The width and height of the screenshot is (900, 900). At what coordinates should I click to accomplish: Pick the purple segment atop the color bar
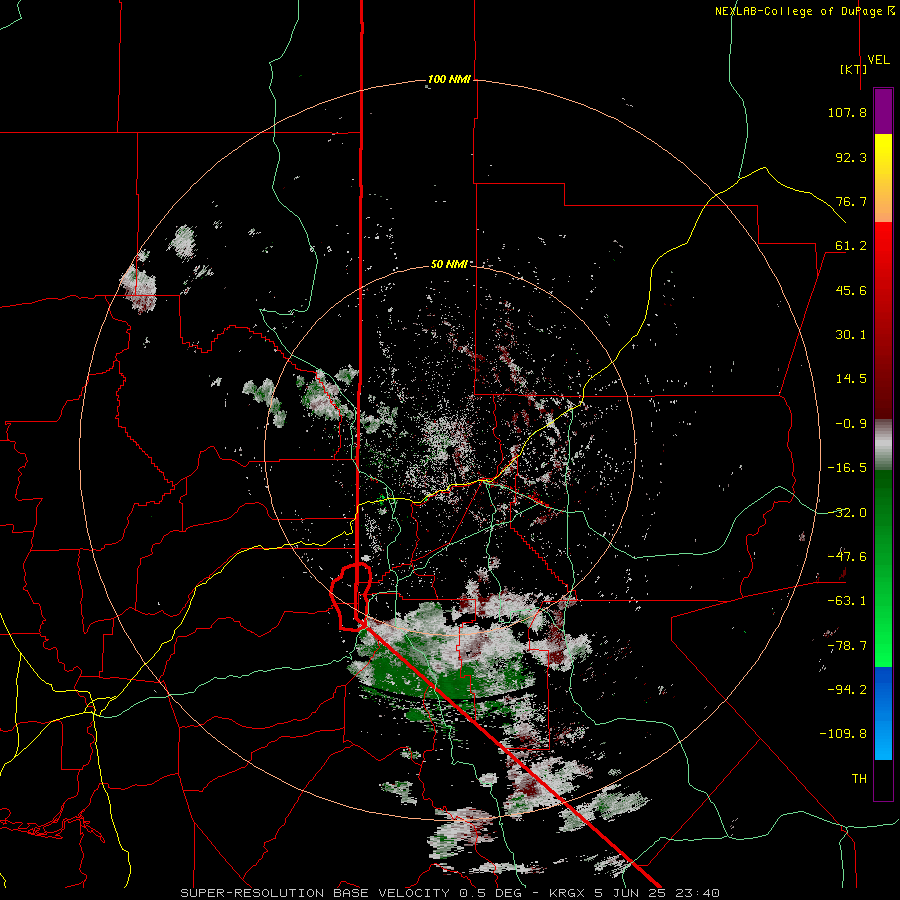[883, 111]
